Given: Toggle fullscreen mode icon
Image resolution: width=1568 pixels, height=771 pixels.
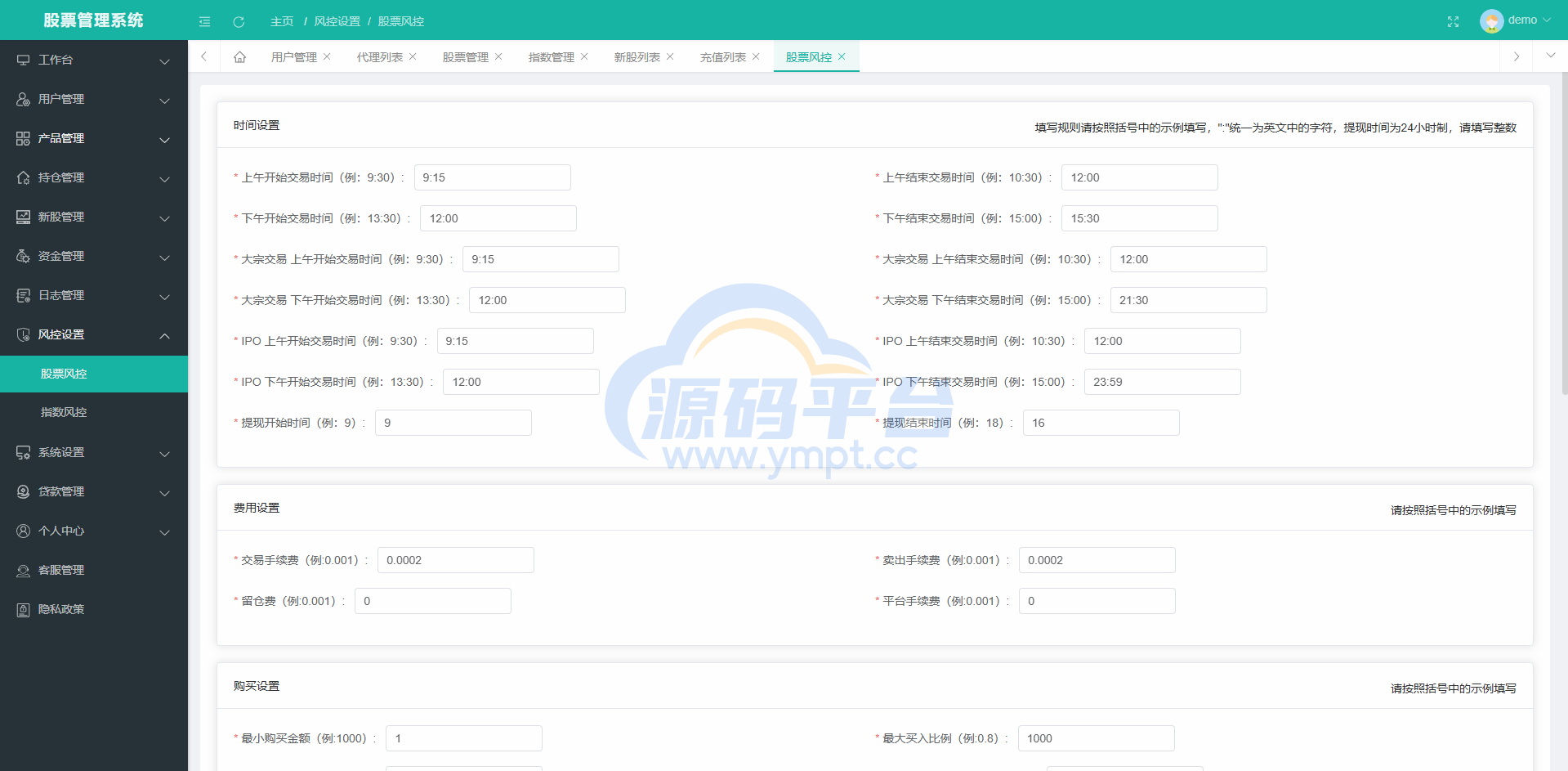Looking at the screenshot, I should (1453, 21).
